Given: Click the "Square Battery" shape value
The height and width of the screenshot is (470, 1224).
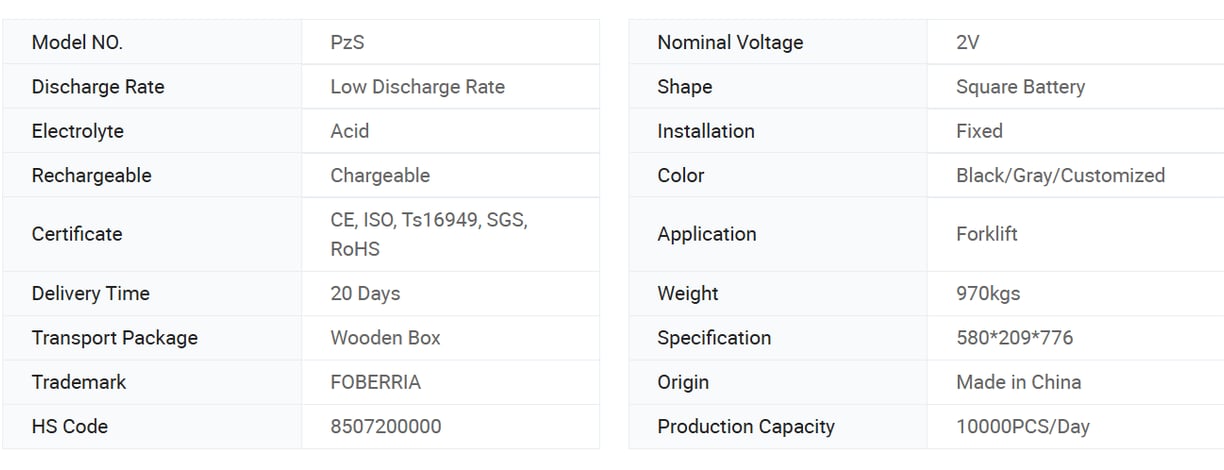Looking at the screenshot, I should click(x=1020, y=87).
